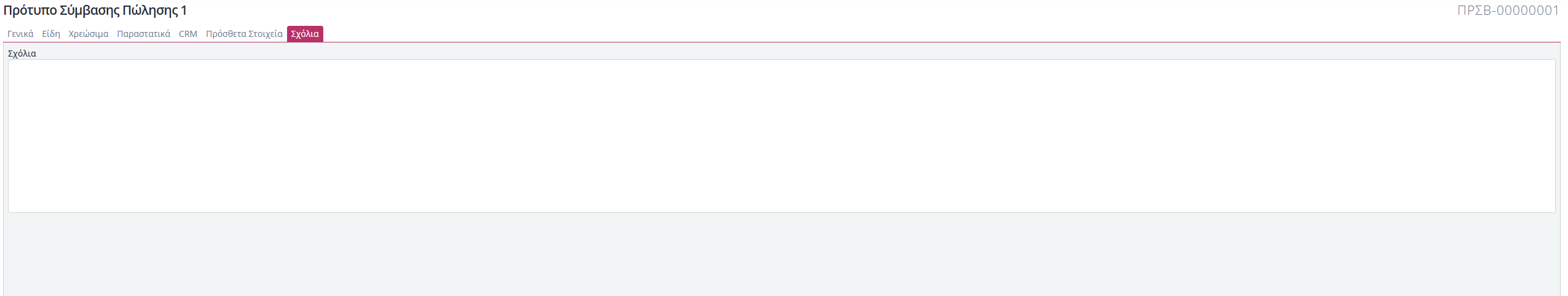Open the Γενικά tab
The height and width of the screenshot is (296, 1568).
(x=20, y=34)
